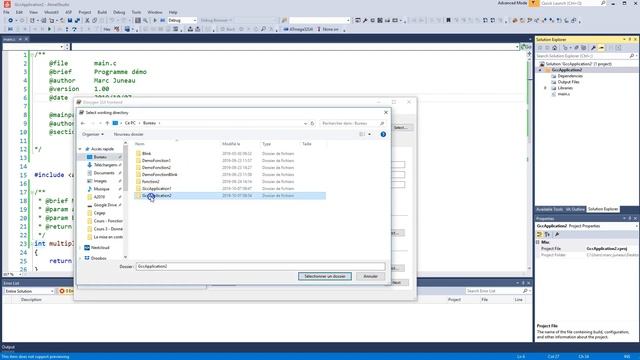Open Entire Solution dropdown in Error List
The height and width of the screenshot is (360, 640).
pyautogui.click(x=29, y=291)
